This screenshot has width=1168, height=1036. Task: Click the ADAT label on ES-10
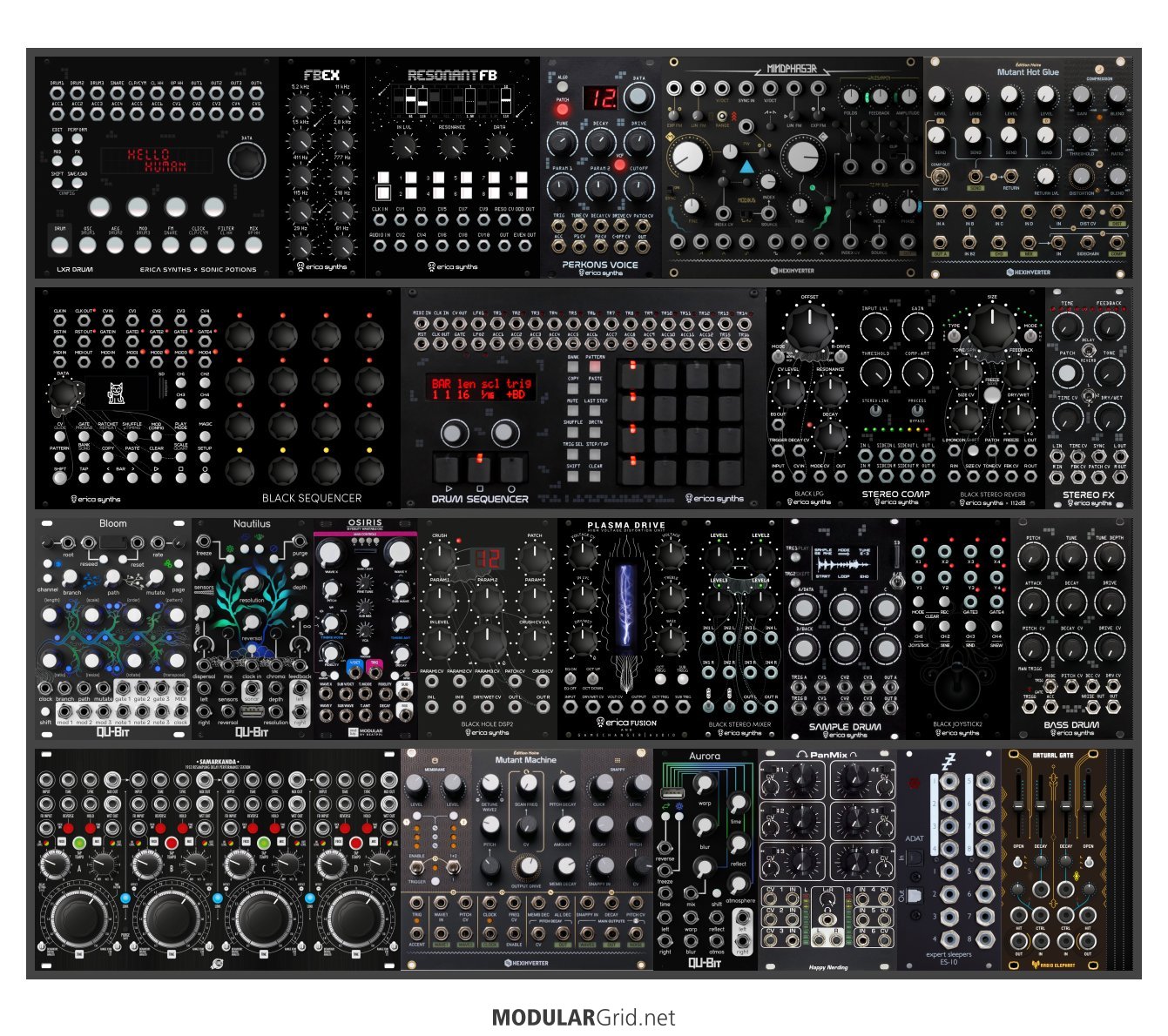pyautogui.click(x=915, y=838)
